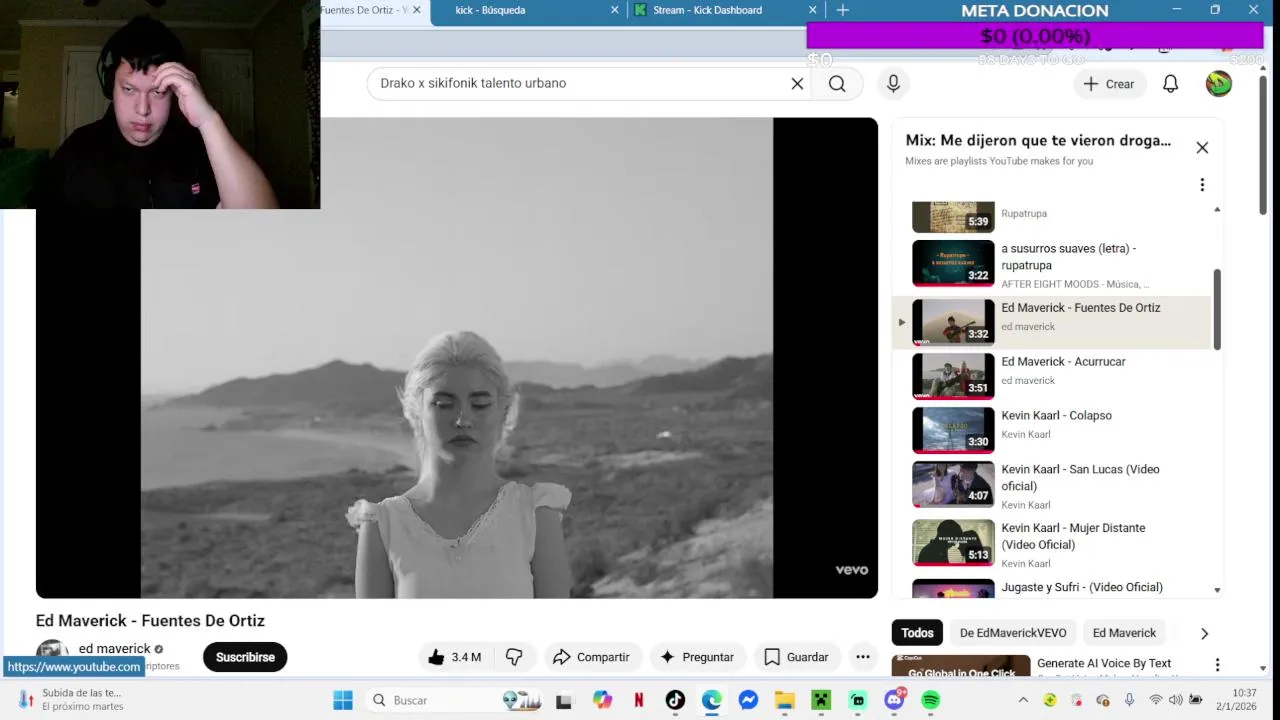Switch to 'Stream - Kick Dashboard' tab
1280x720 pixels.
[x=725, y=10]
